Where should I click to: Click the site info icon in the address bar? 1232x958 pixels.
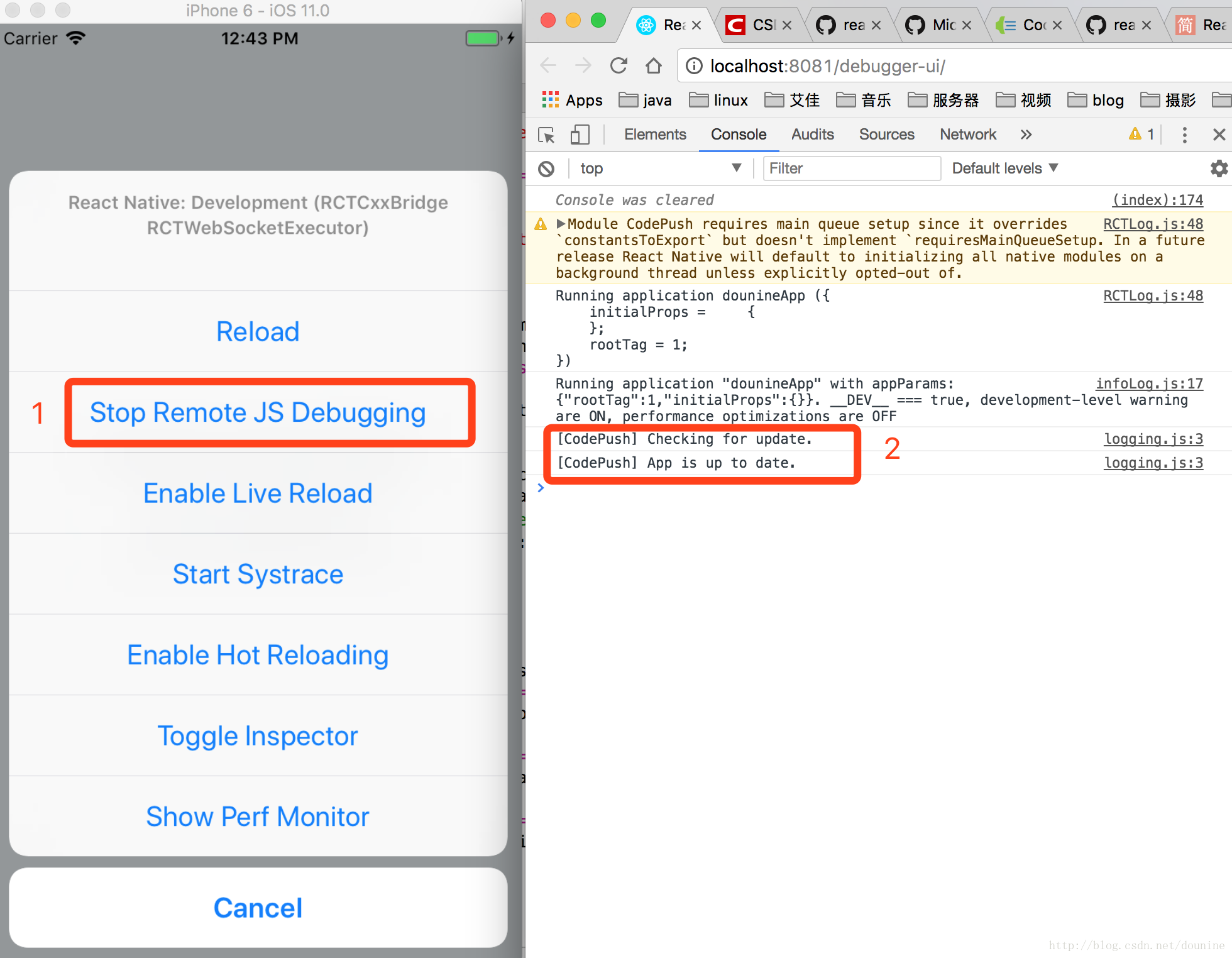(694, 66)
